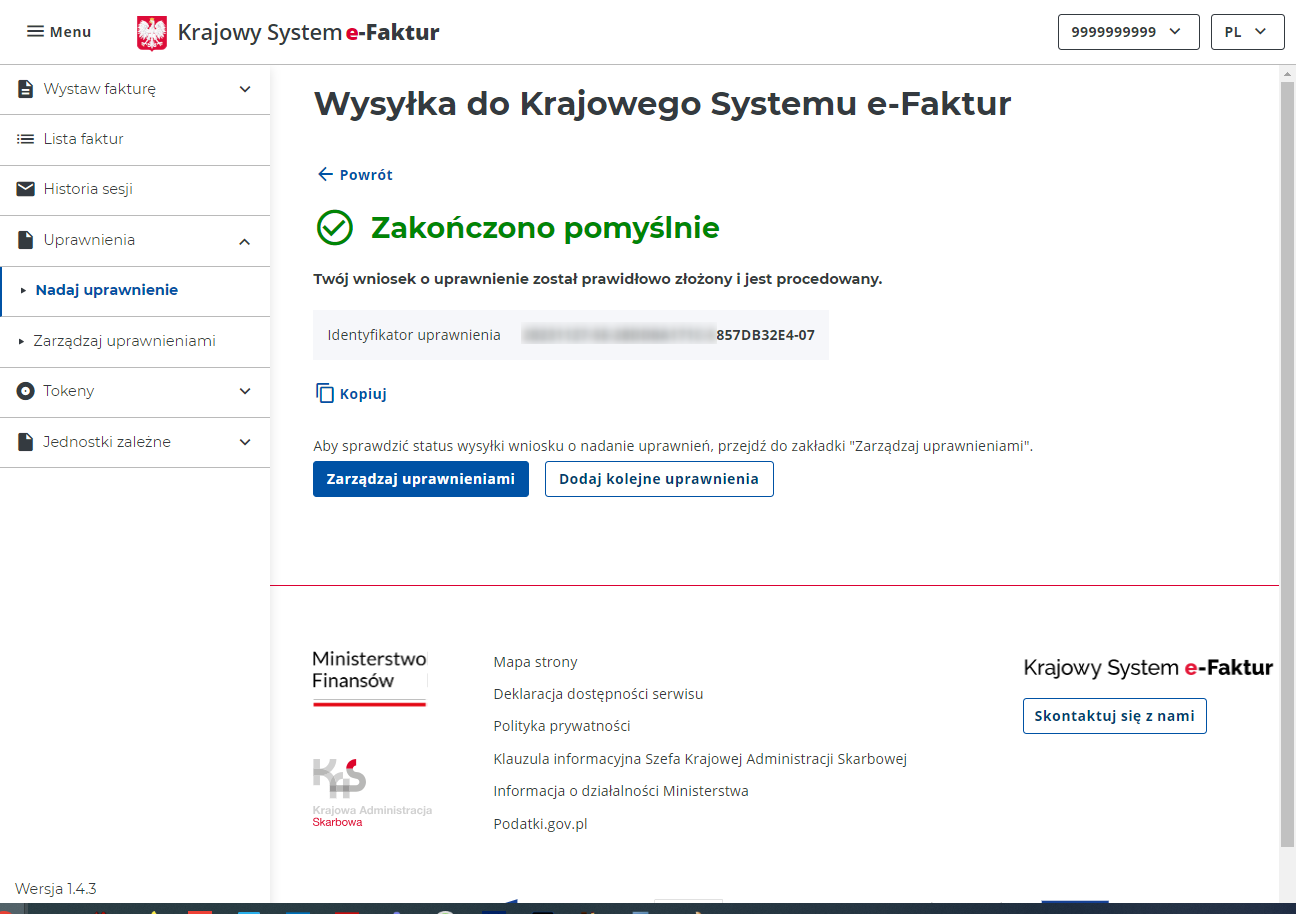Open Zarządzaj uprawnieniami in the sidebar
The height and width of the screenshot is (914, 1296).
(x=135, y=341)
